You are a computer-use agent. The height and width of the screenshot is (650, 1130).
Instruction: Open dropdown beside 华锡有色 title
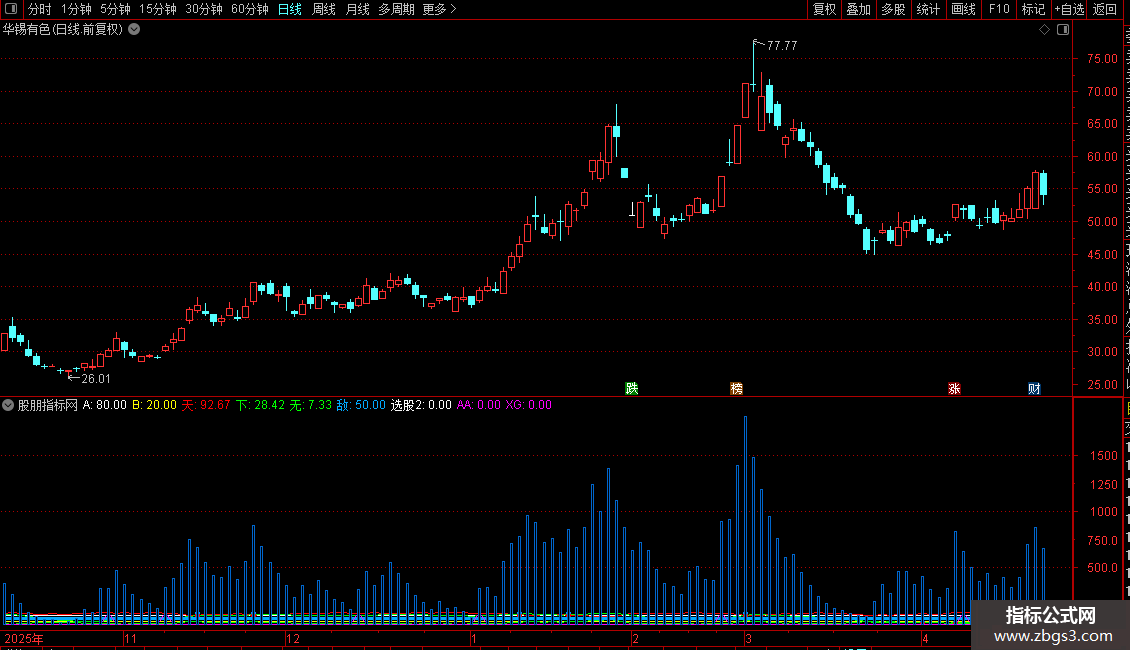[x=134, y=30]
